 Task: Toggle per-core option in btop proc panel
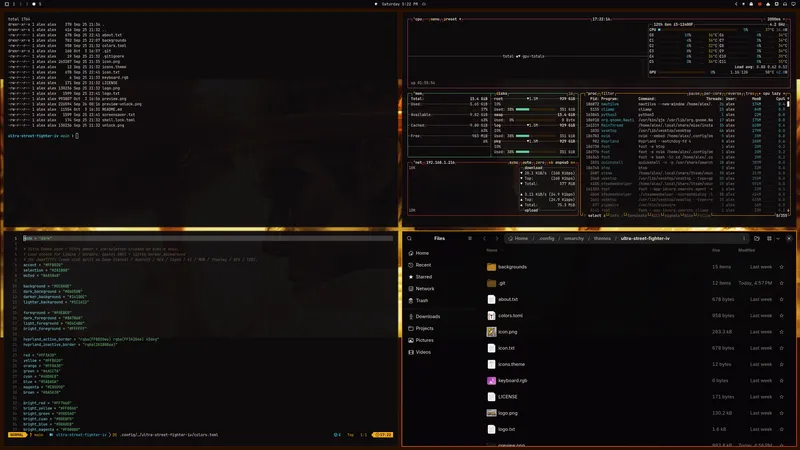[x=712, y=93]
